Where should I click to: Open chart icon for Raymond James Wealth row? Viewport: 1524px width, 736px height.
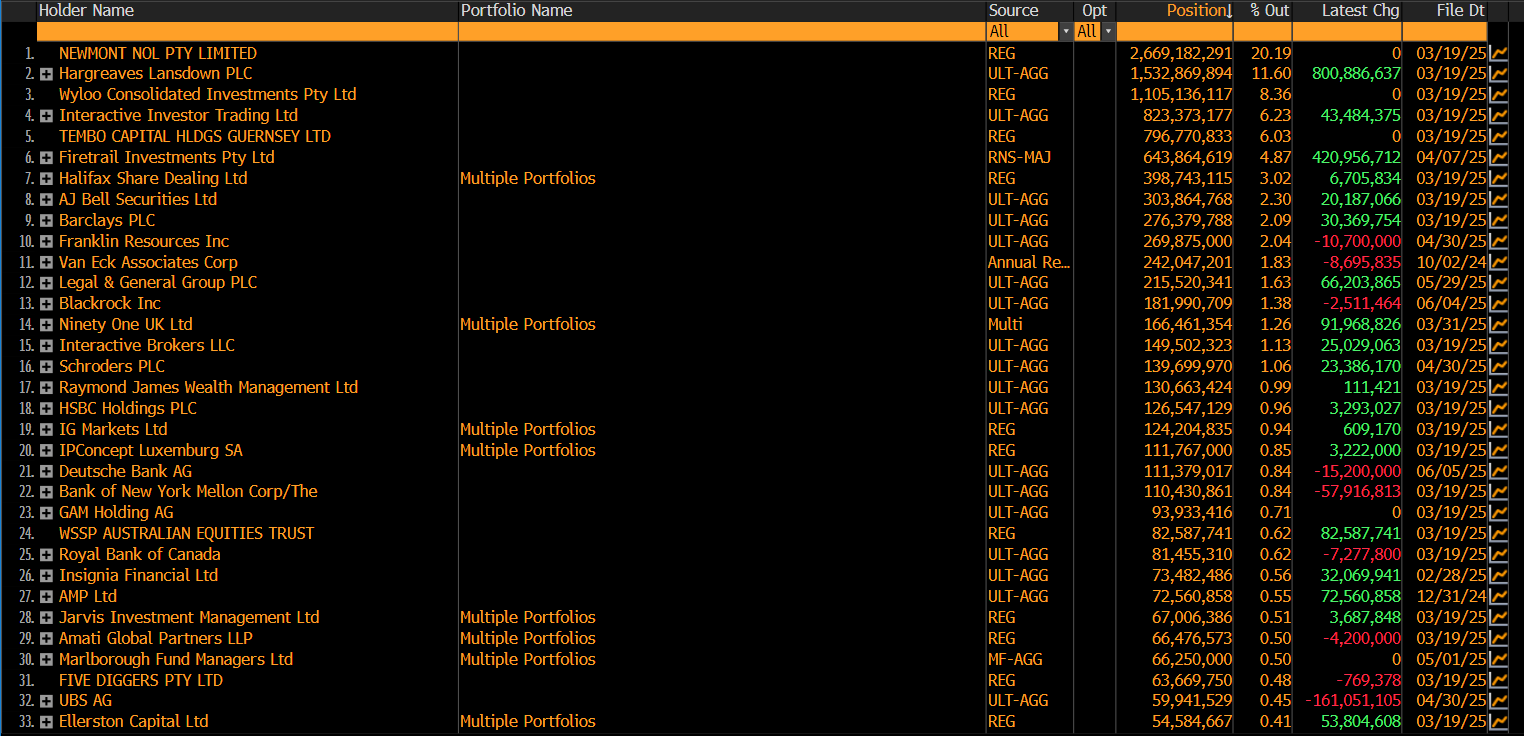(1498, 388)
